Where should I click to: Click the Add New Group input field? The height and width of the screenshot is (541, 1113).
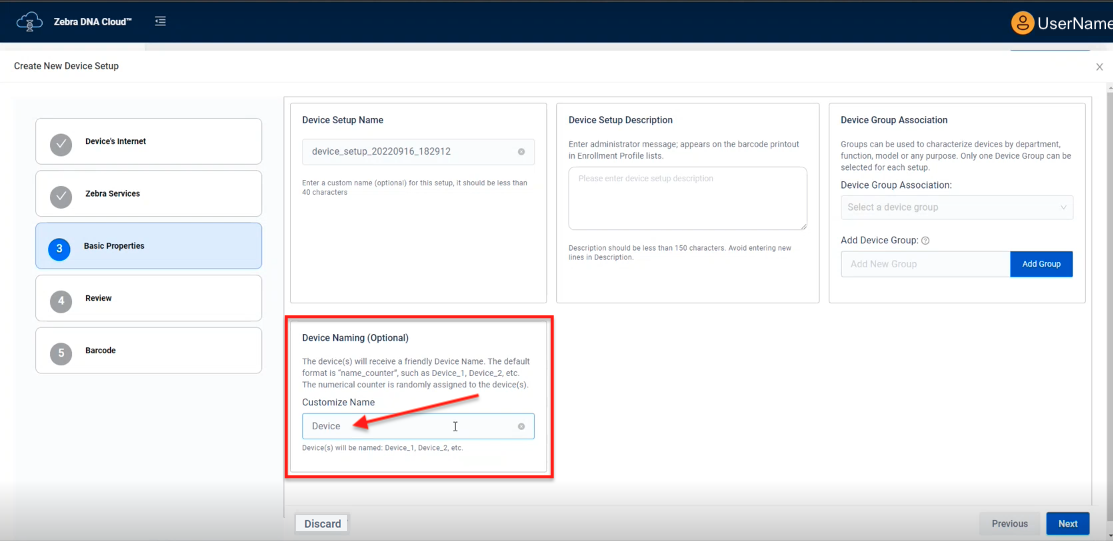[925, 264]
